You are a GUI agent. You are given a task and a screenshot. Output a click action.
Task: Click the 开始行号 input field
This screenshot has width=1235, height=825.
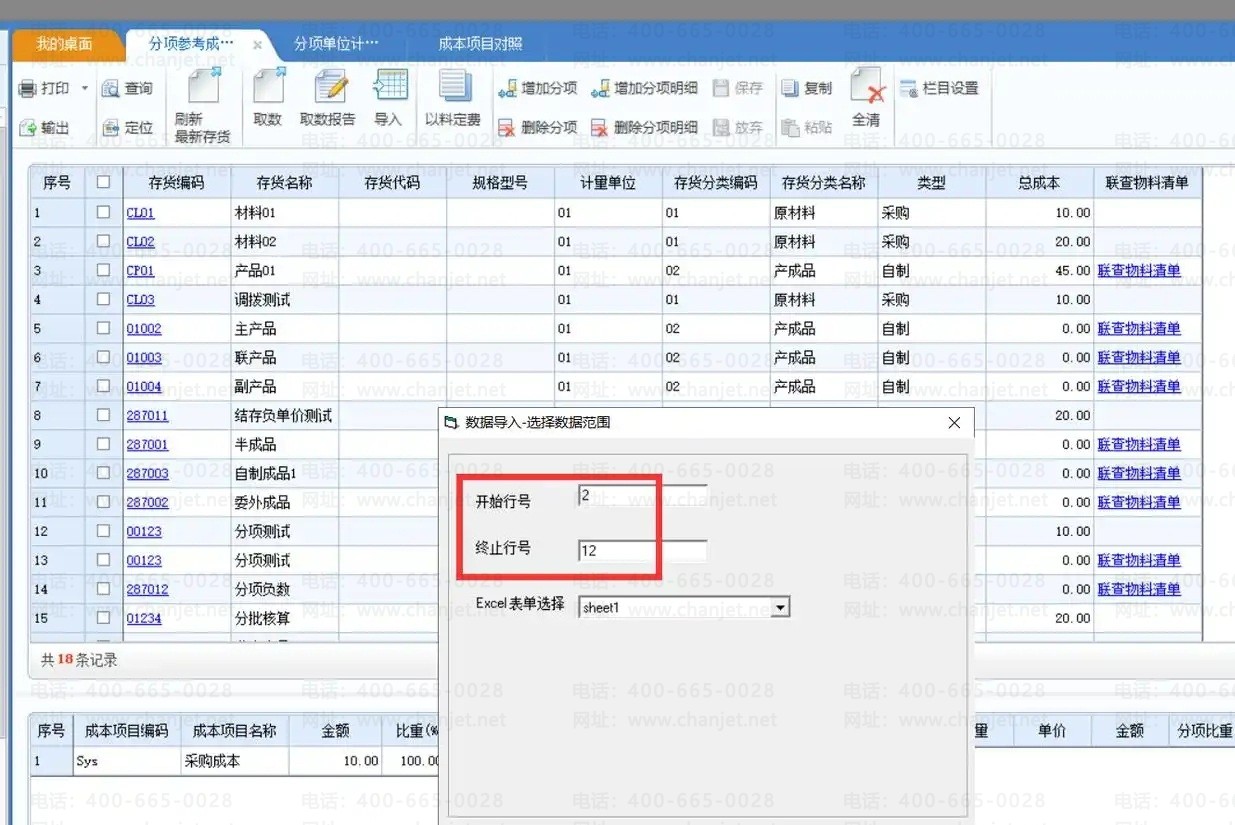[x=642, y=495]
